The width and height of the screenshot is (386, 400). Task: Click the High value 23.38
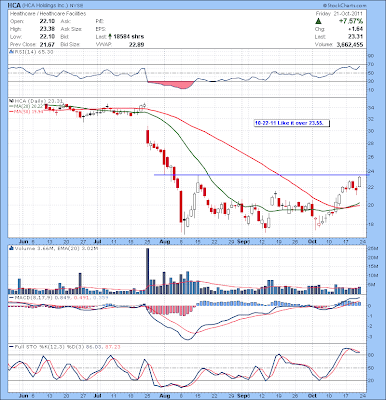point(46,29)
